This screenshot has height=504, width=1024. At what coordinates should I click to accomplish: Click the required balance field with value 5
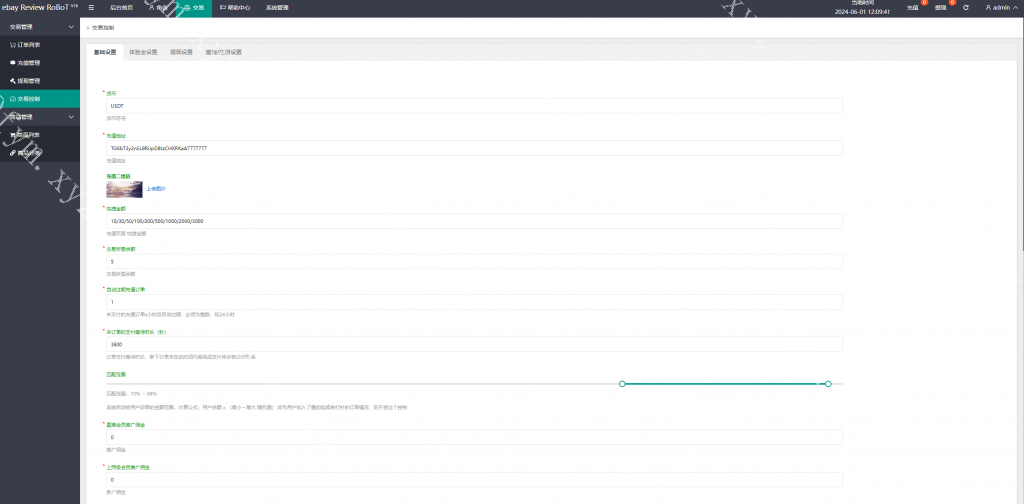474,262
